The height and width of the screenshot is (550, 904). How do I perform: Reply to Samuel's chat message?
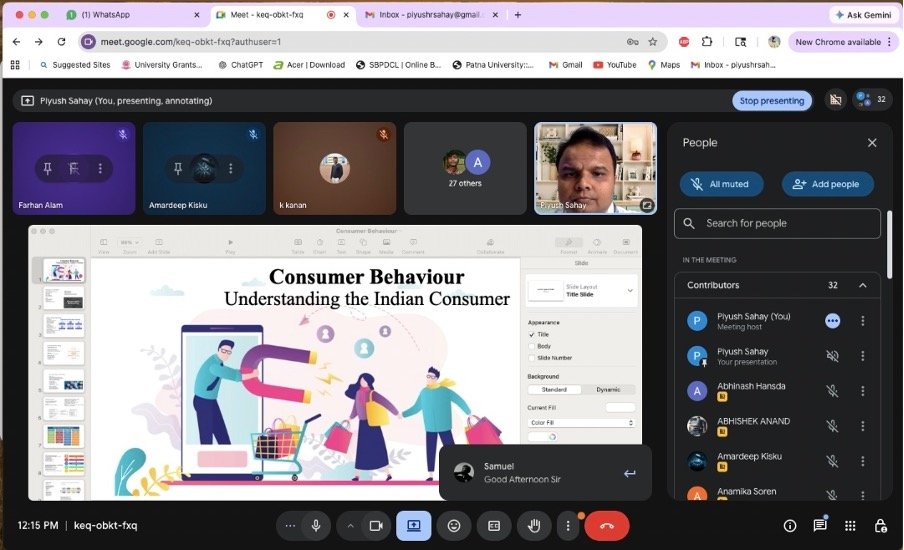coord(630,473)
